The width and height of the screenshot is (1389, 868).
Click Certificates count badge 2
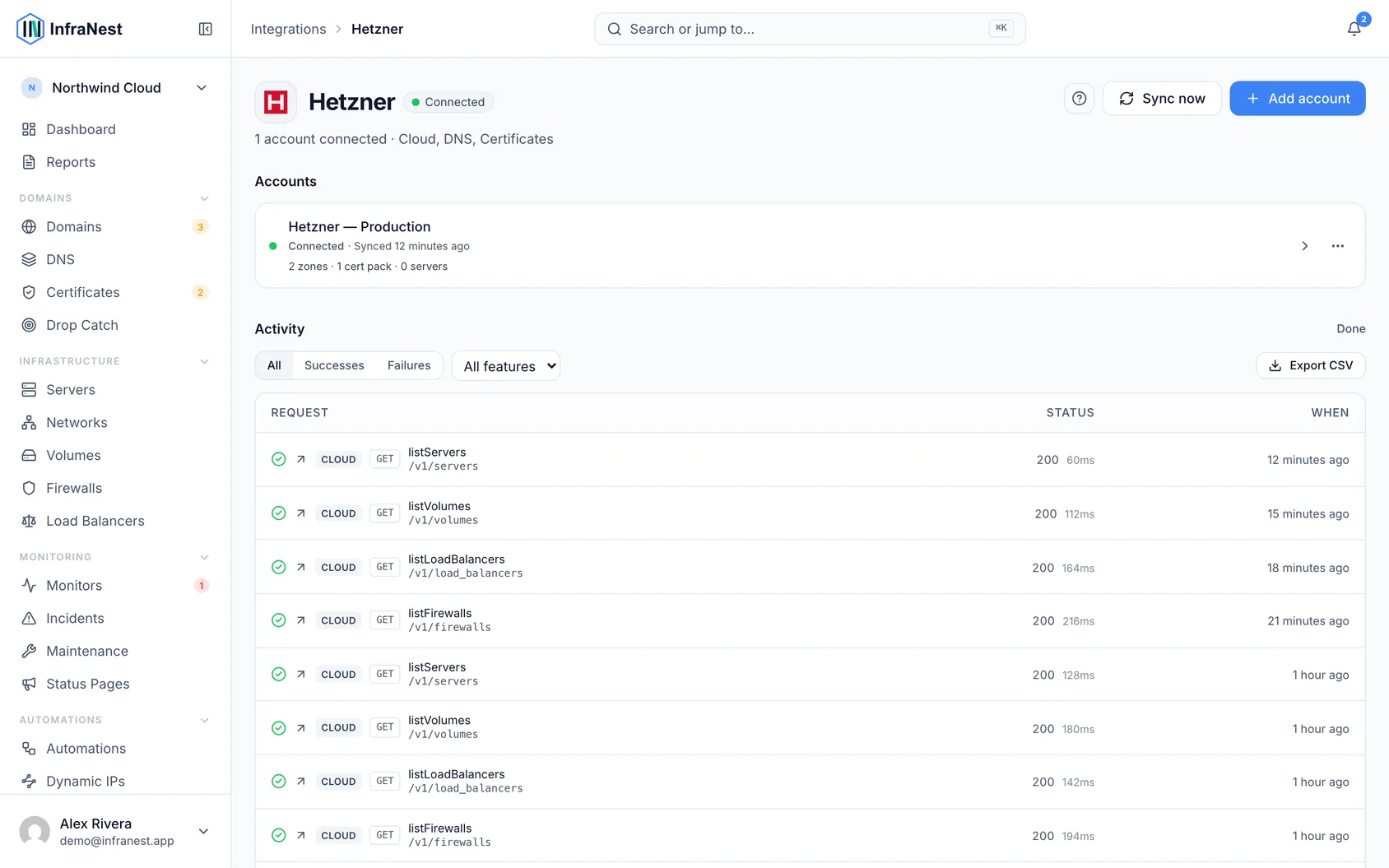(x=201, y=292)
